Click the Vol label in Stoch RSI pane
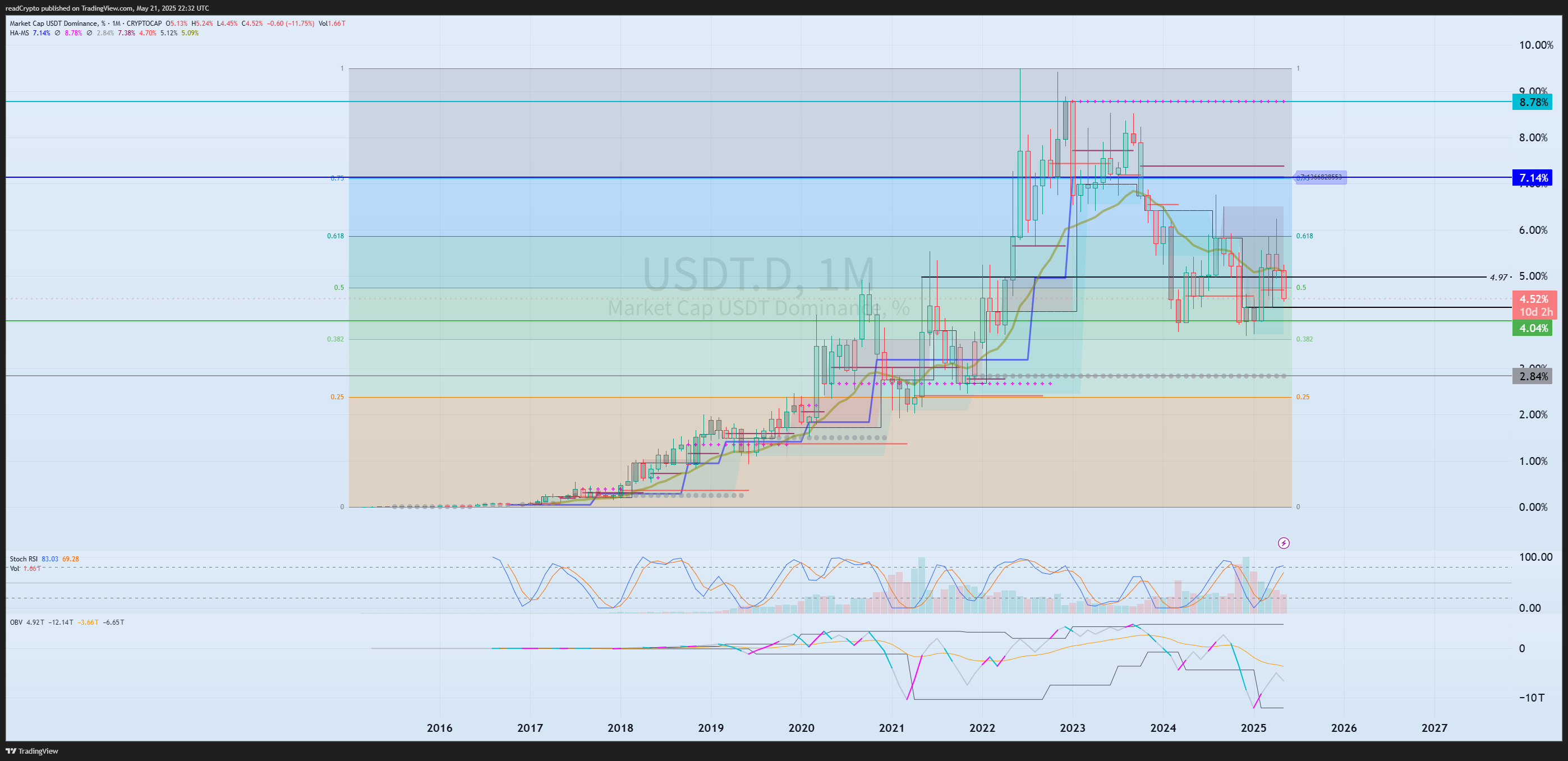Screen dimensions: 1568x761 [15, 568]
